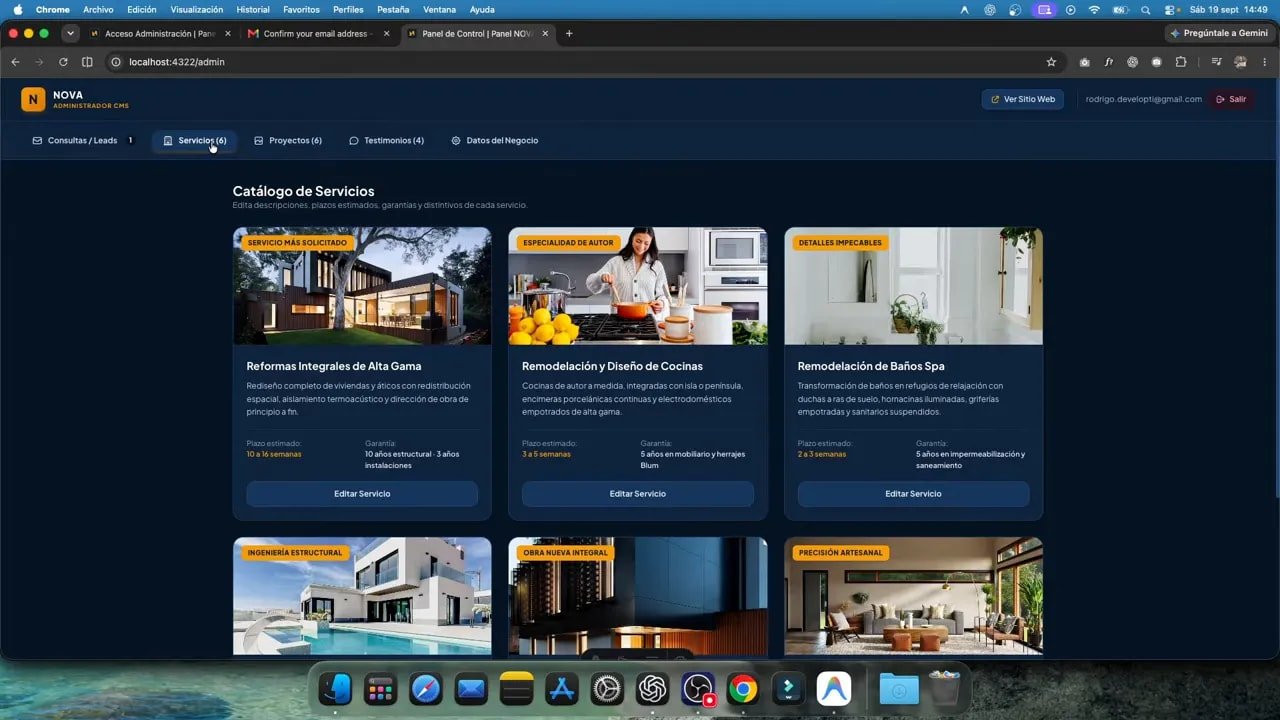Bookmark this page with the star icon
This screenshot has width=1280, height=720.
tap(1051, 62)
